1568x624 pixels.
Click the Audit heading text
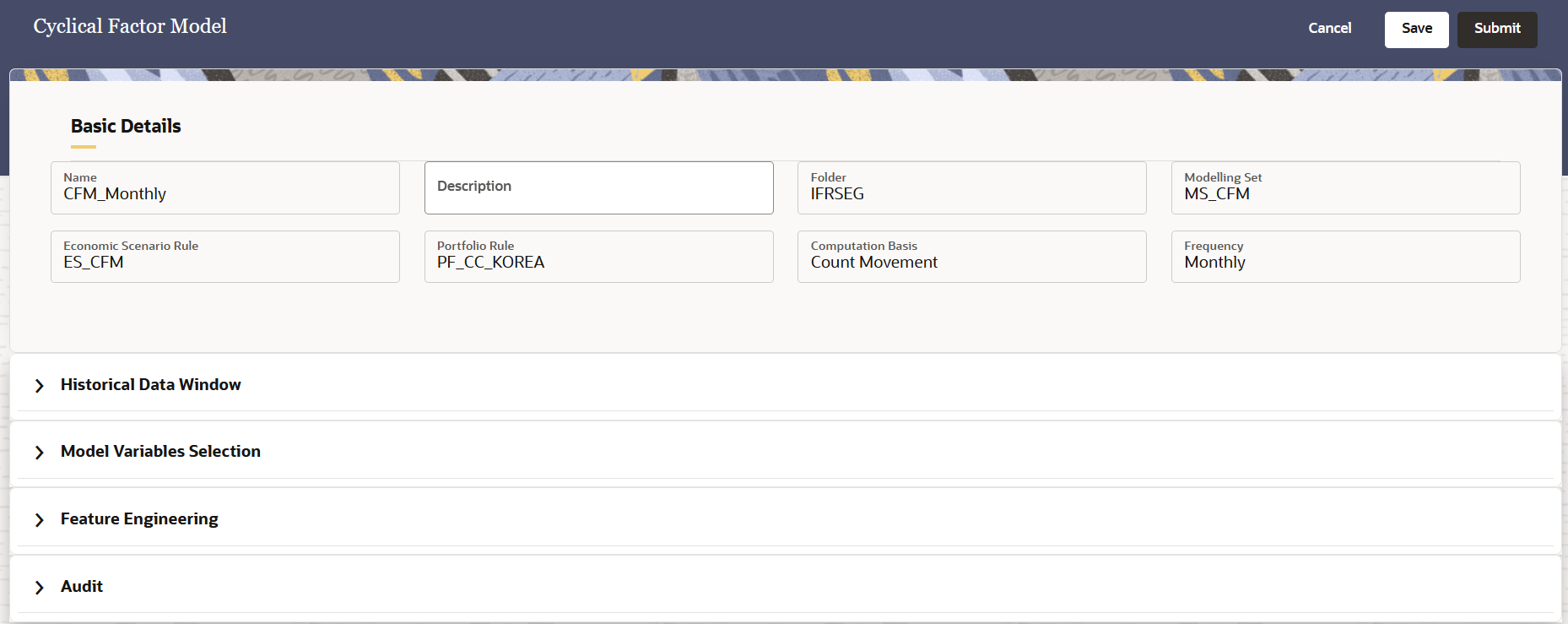pos(82,586)
